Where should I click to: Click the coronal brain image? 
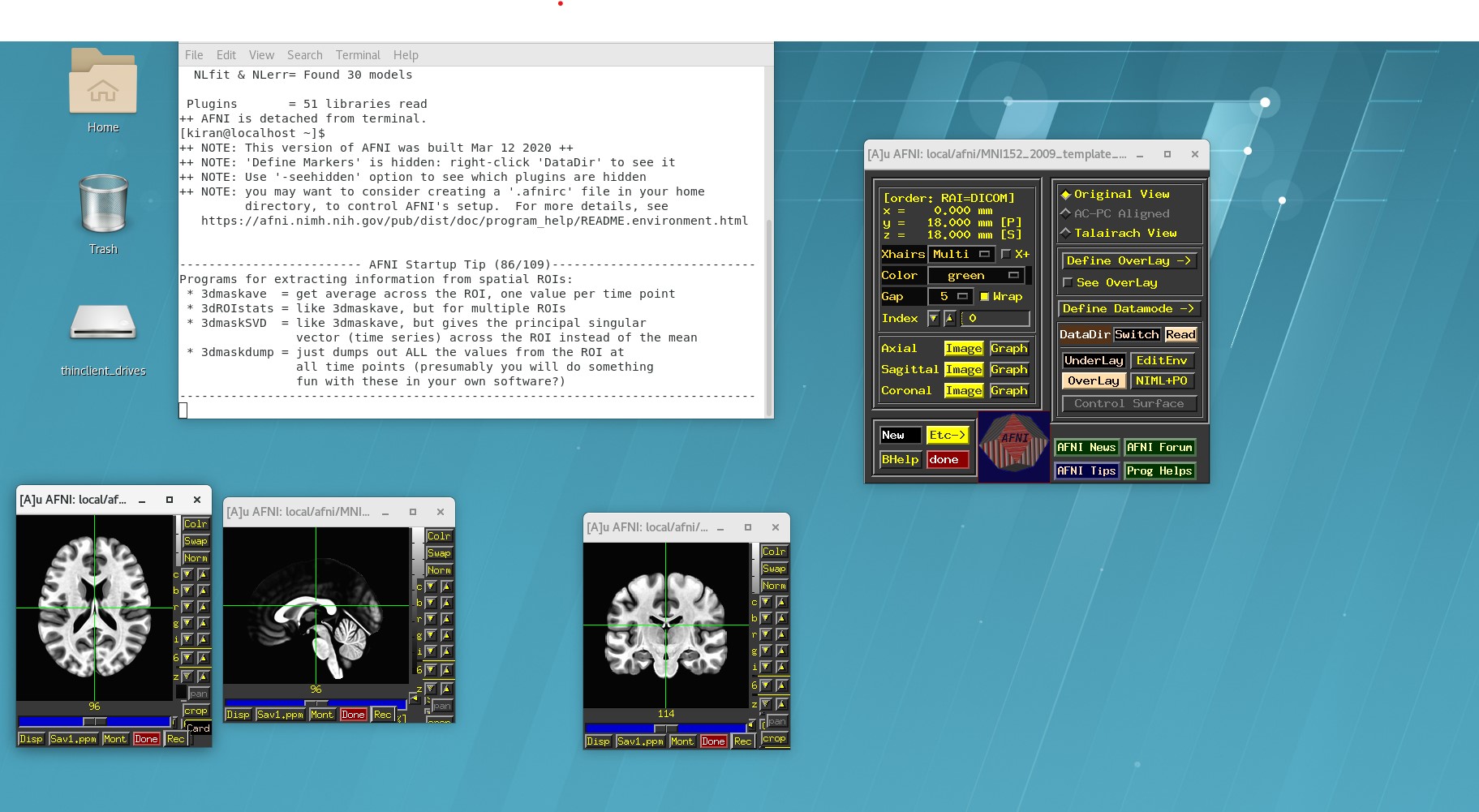[x=666, y=625]
